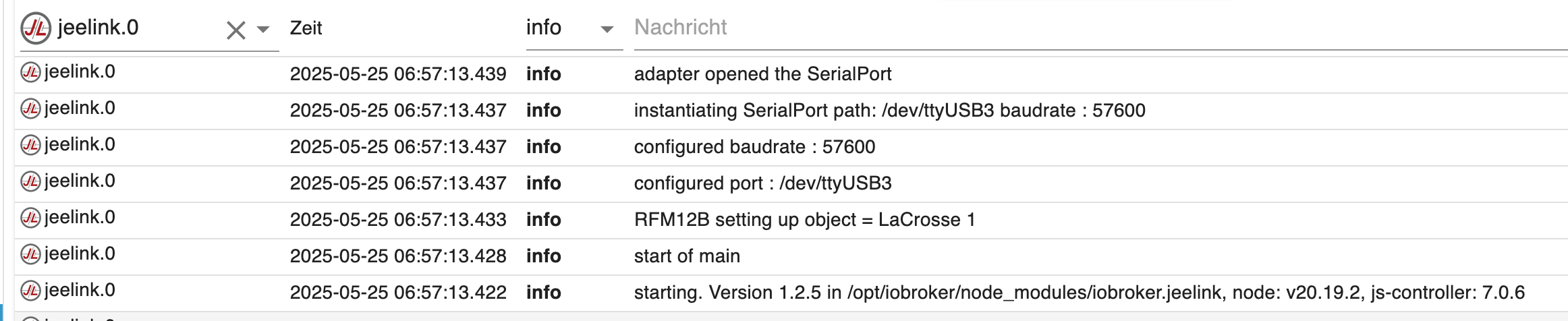Select the 'configured baudrate : 57600' message
The width and height of the screenshot is (1568, 321).
point(754,147)
